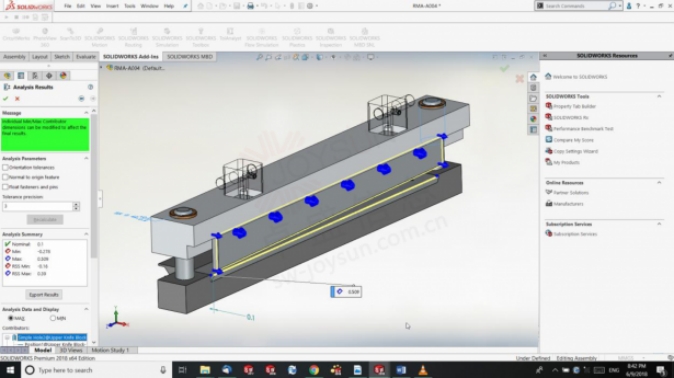Open the Analysis Results help icon
The image size is (674, 378).
coord(90,87)
